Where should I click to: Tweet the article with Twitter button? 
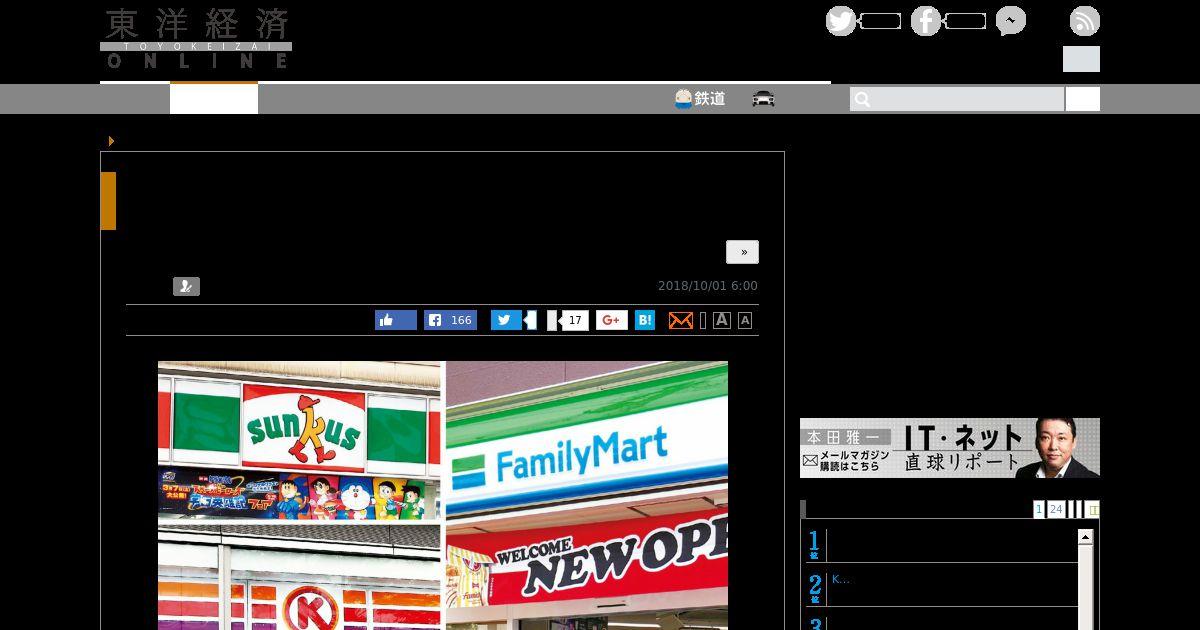(x=506, y=320)
